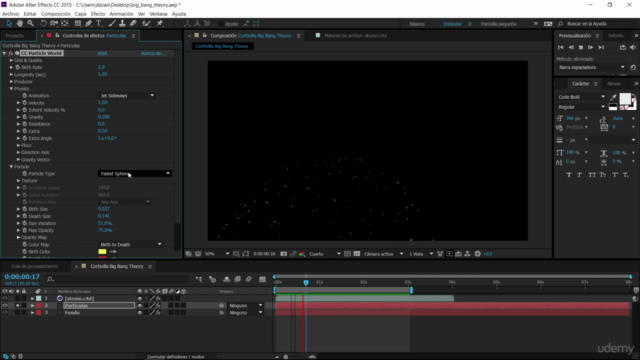The width and height of the screenshot is (640, 360).
Task: Select the Hand tool
Action: [x=20, y=24]
